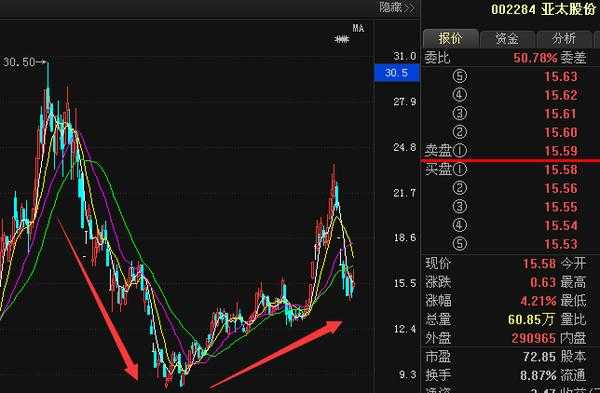Click the circled 4 sell-level icon at 15.62
The width and height of the screenshot is (600, 393).
point(460,95)
